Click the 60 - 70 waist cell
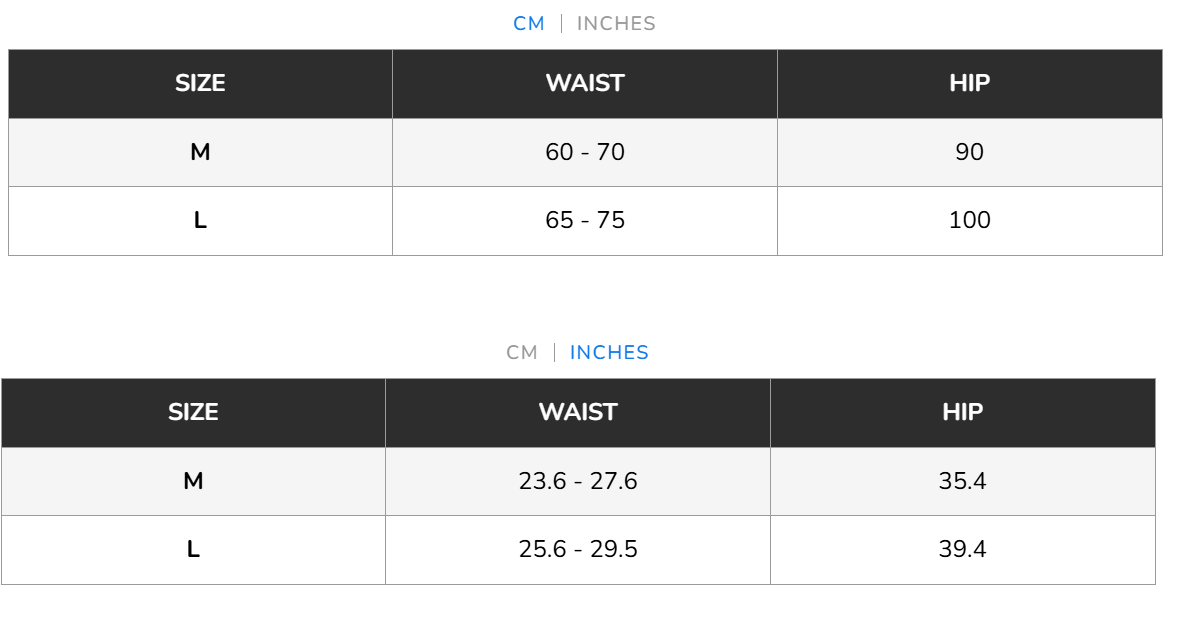This screenshot has height=619, width=1180. pyautogui.click(x=585, y=152)
